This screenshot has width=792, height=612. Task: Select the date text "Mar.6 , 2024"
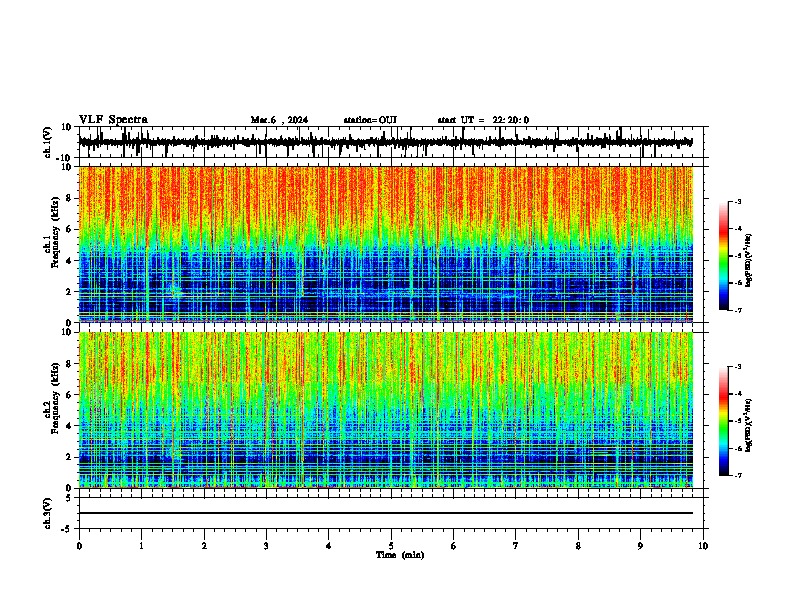point(279,120)
